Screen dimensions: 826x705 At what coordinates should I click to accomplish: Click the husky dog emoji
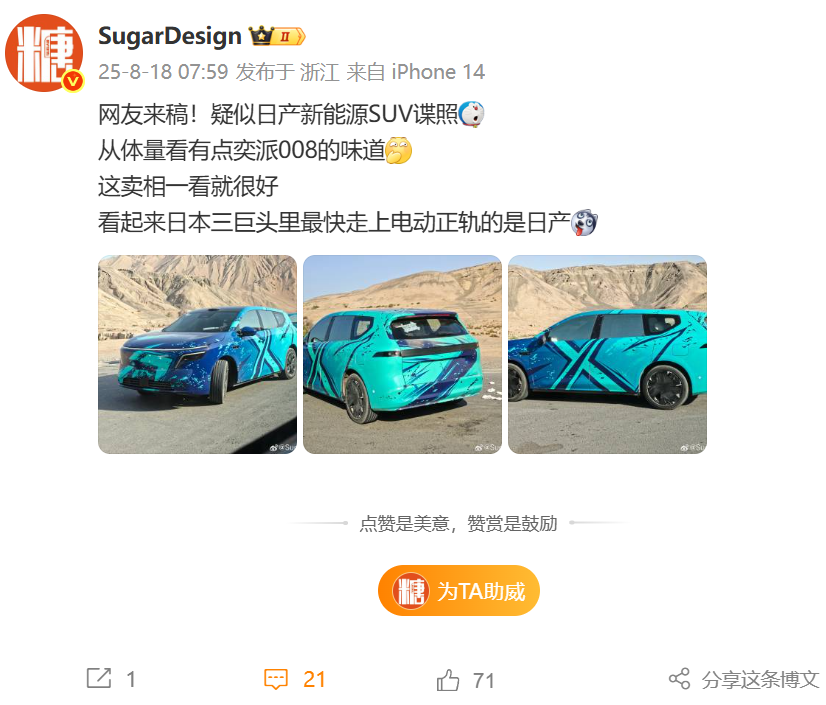coord(585,222)
